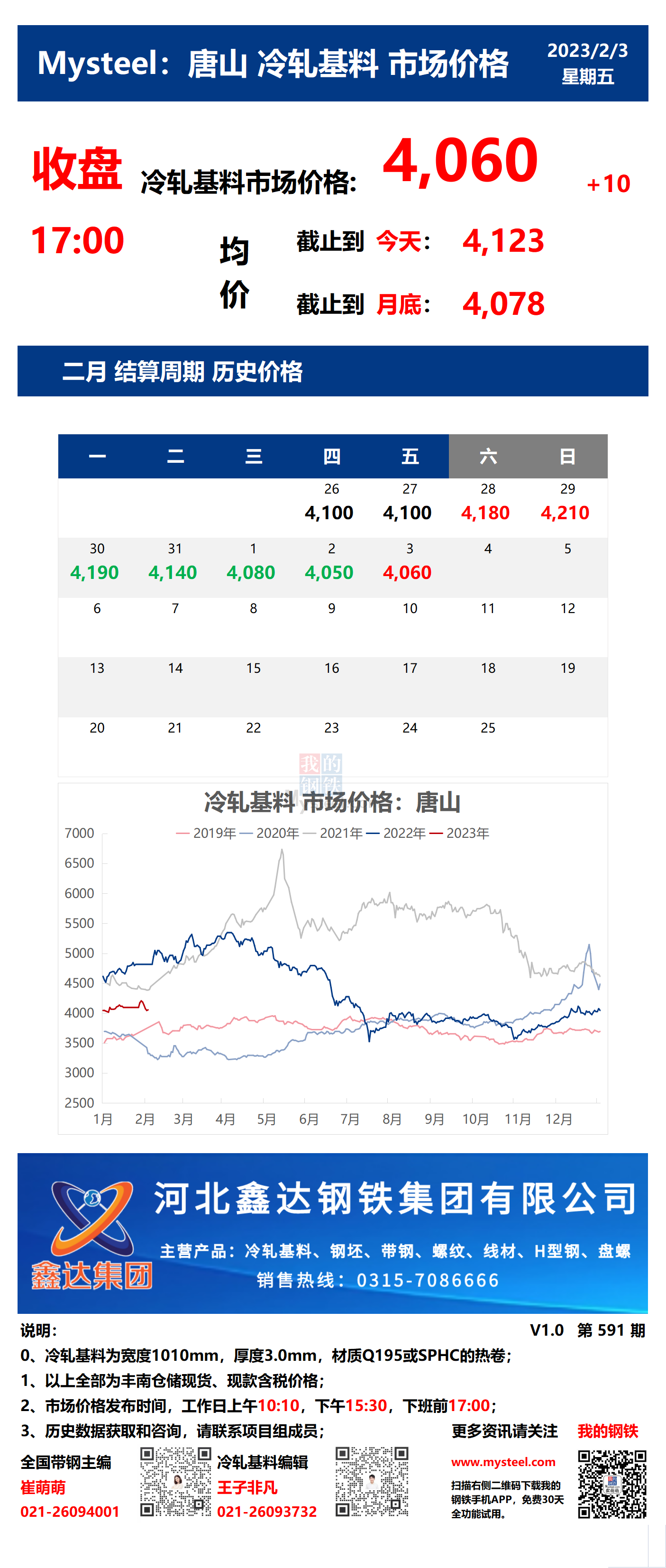Click phone number 021-26094001
The height and width of the screenshot is (1568, 666).
coord(70,1512)
